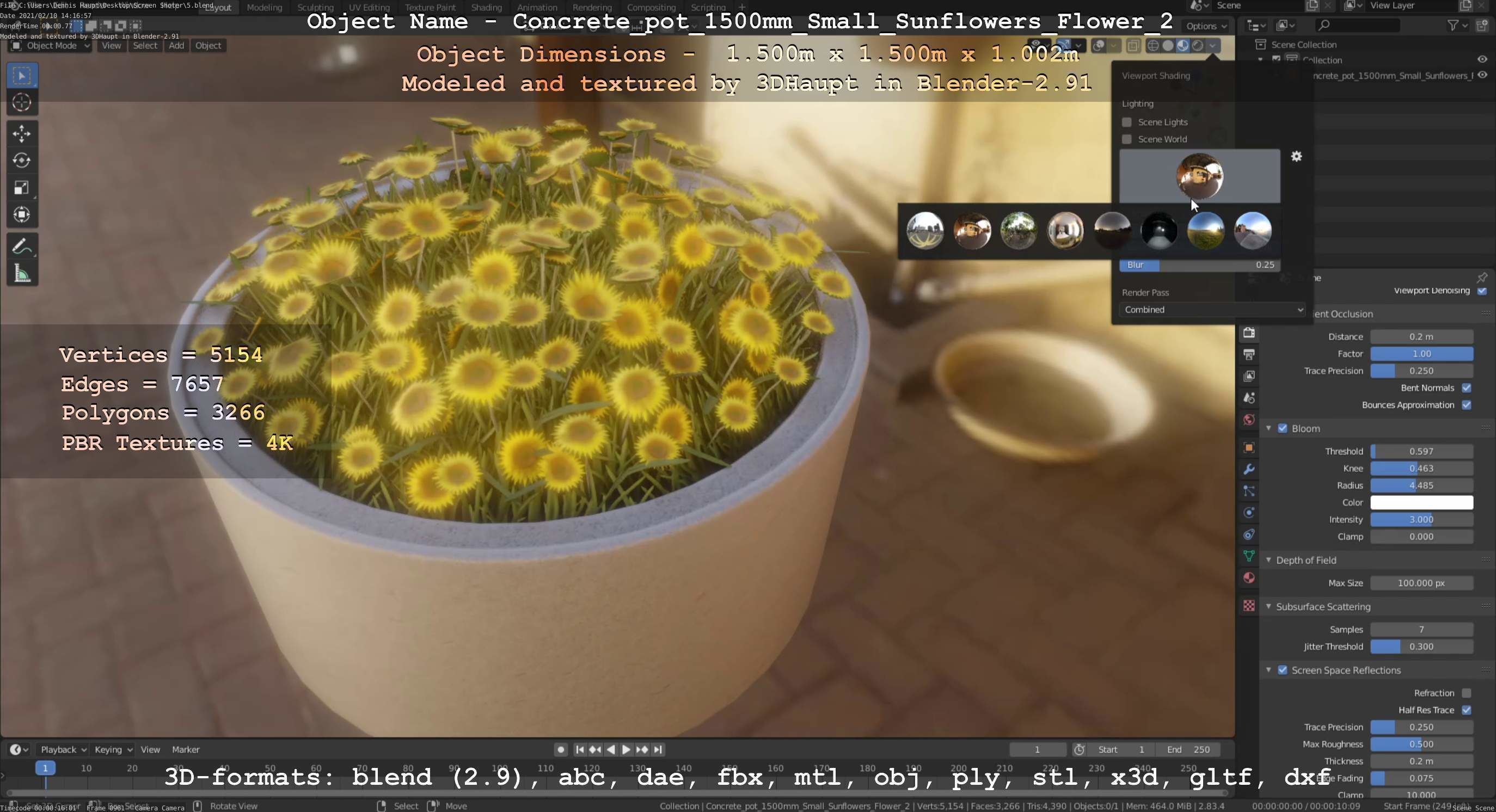Screen dimensions: 1496x812
Task: Open the HDRI world settings gear
Action: 1296,156
